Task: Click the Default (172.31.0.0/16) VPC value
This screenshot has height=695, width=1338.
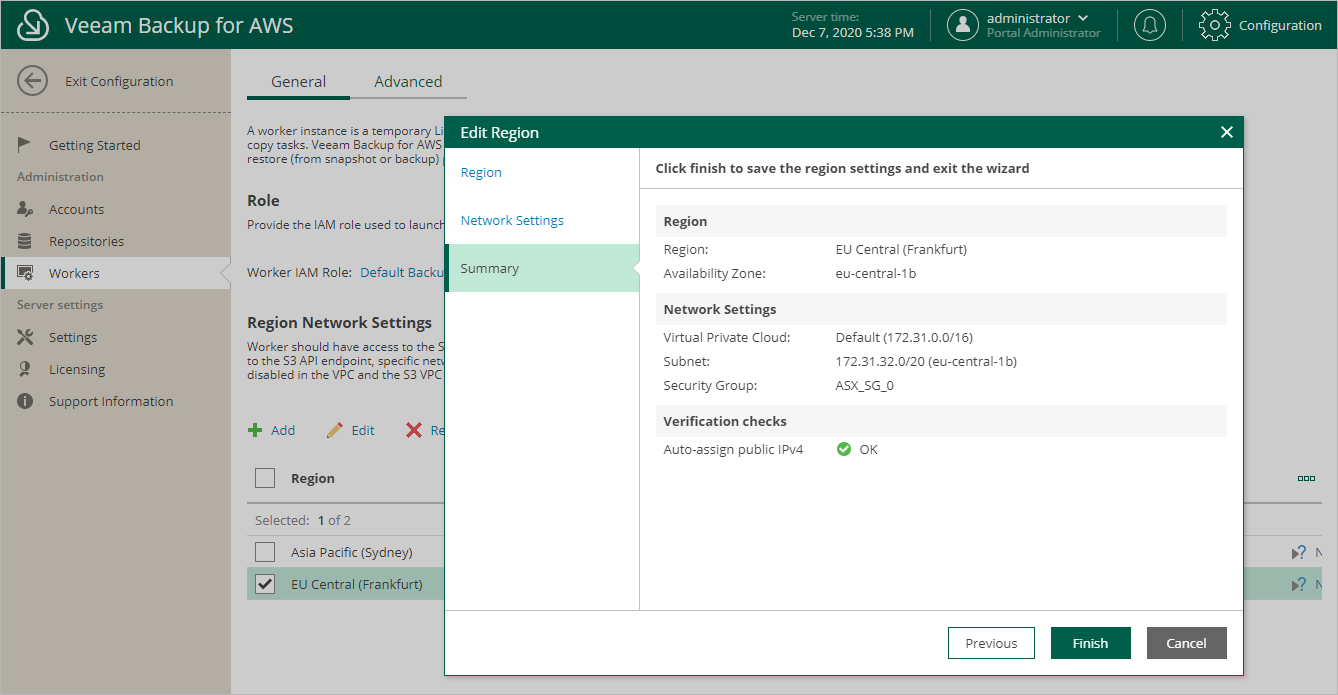Action: click(903, 337)
